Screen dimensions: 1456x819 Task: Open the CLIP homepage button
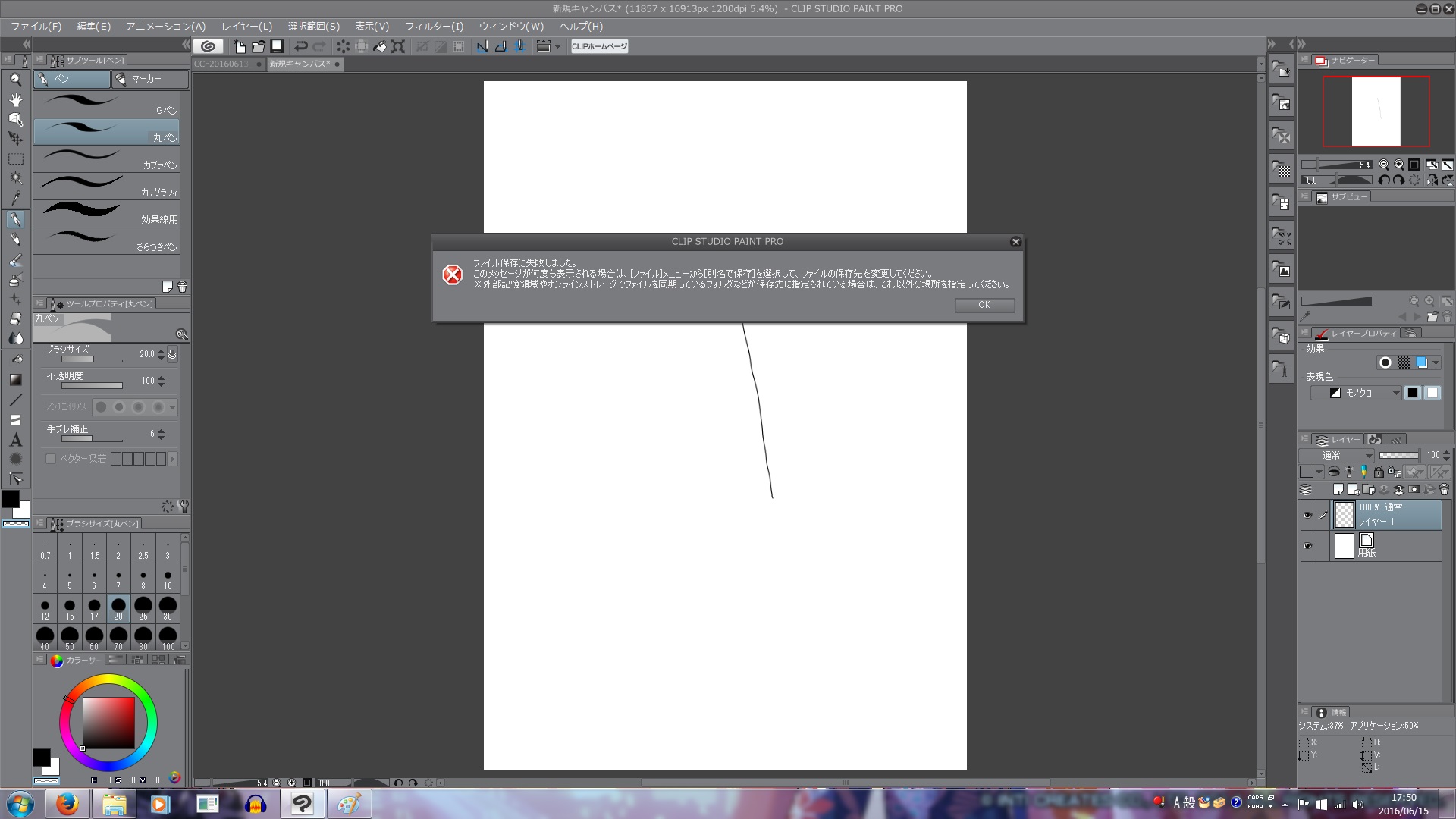pyautogui.click(x=599, y=46)
